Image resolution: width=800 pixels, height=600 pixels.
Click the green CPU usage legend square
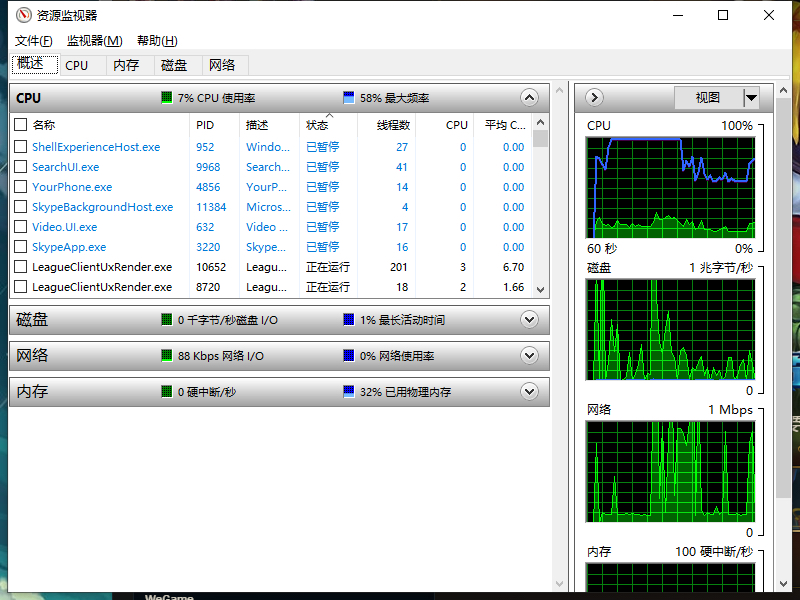(166, 97)
